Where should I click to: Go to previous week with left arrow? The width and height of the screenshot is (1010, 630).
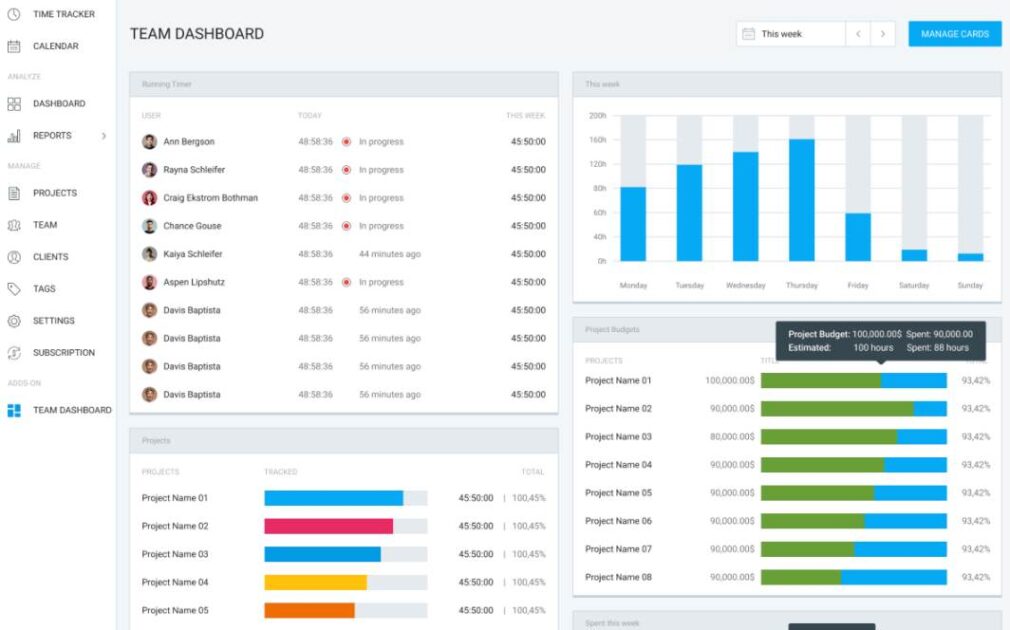857,34
